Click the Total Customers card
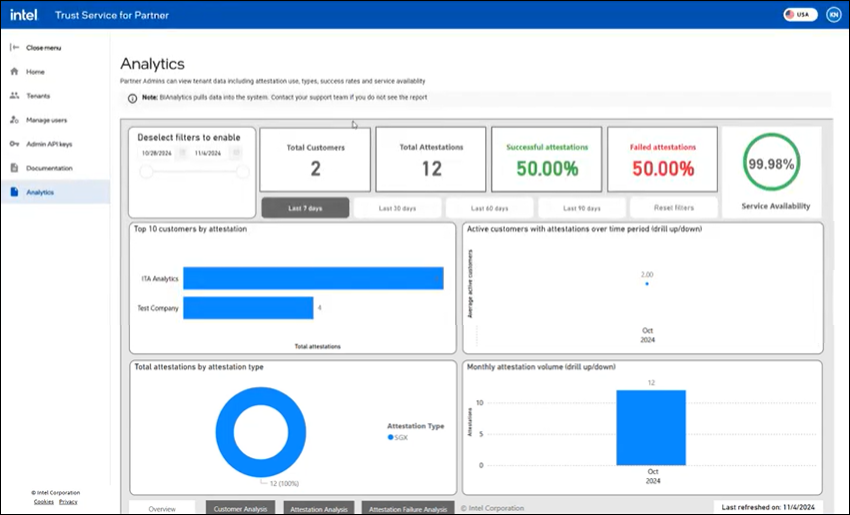 (315, 159)
